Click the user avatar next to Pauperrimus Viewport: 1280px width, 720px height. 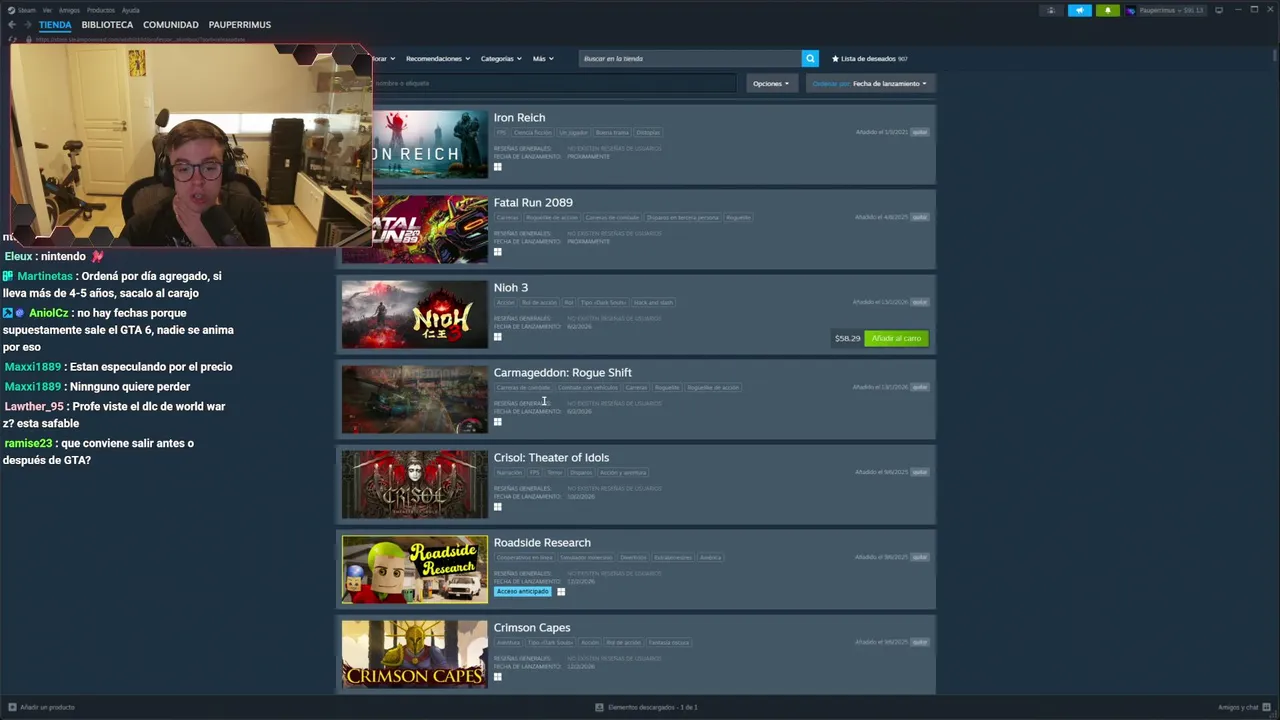[1131, 10]
